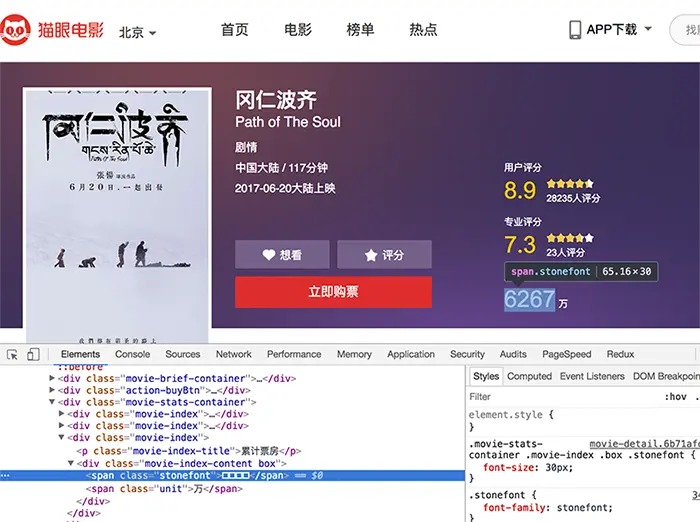Open the Network tab in DevTools

click(233, 354)
